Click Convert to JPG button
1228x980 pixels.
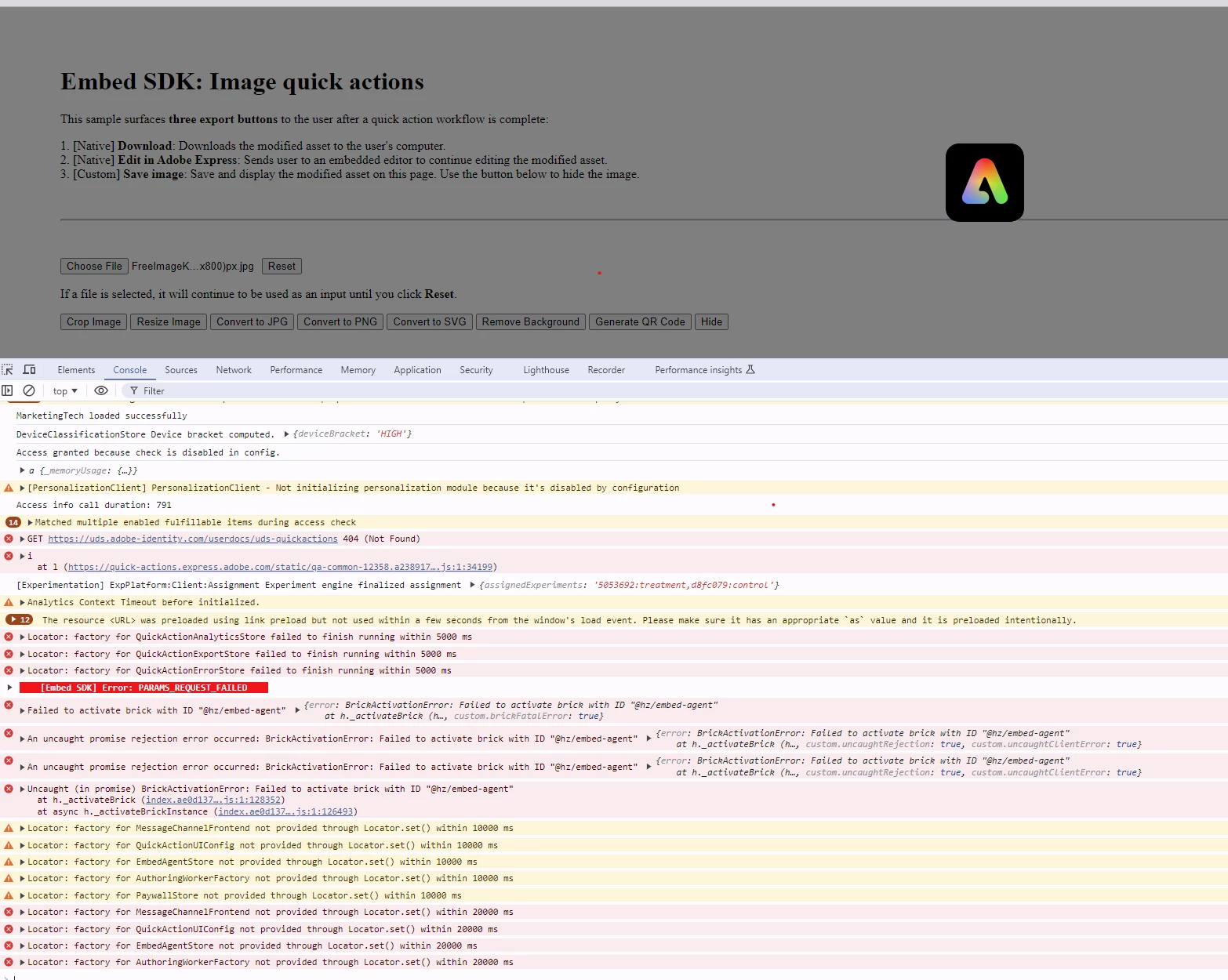[x=252, y=322]
